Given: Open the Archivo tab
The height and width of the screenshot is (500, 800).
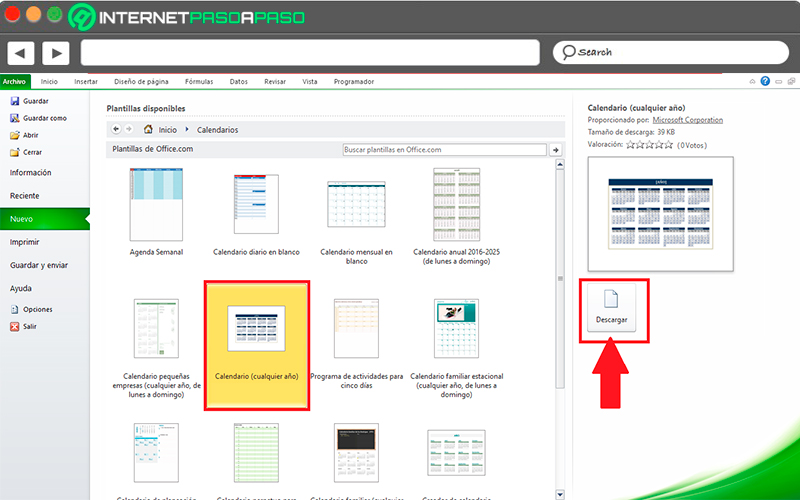Looking at the screenshot, I should 14,82.
